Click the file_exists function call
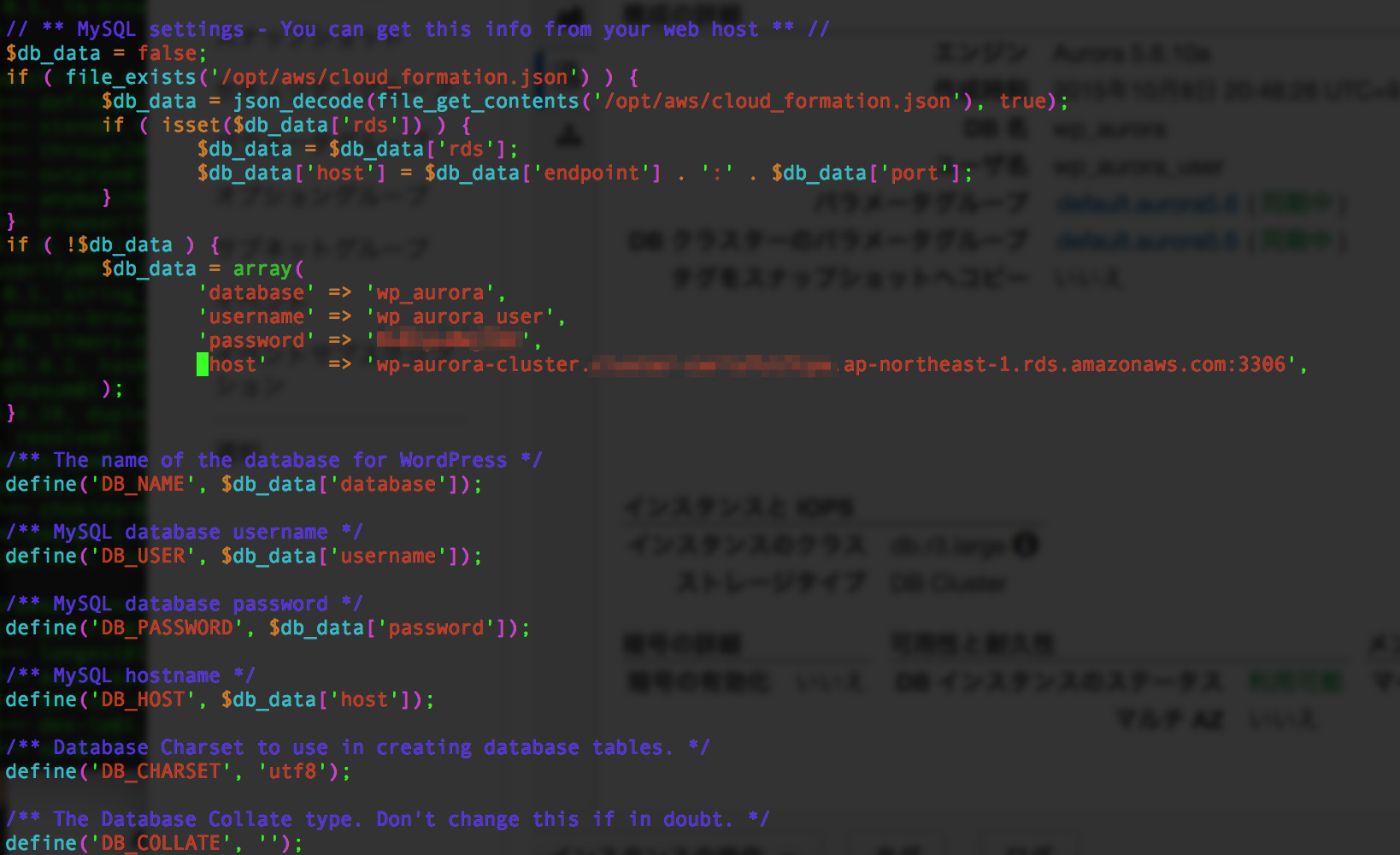The height and width of the screenshot is (855, 1400). click(327, 78)
